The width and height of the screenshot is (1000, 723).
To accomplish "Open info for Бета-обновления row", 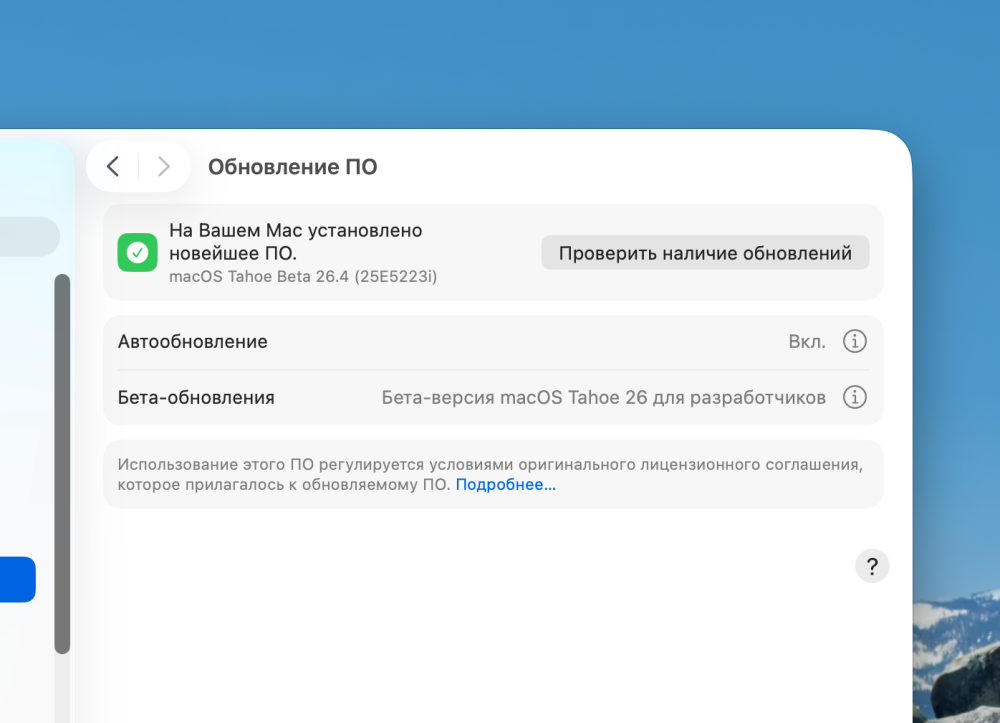I will (x=854, y=397).
